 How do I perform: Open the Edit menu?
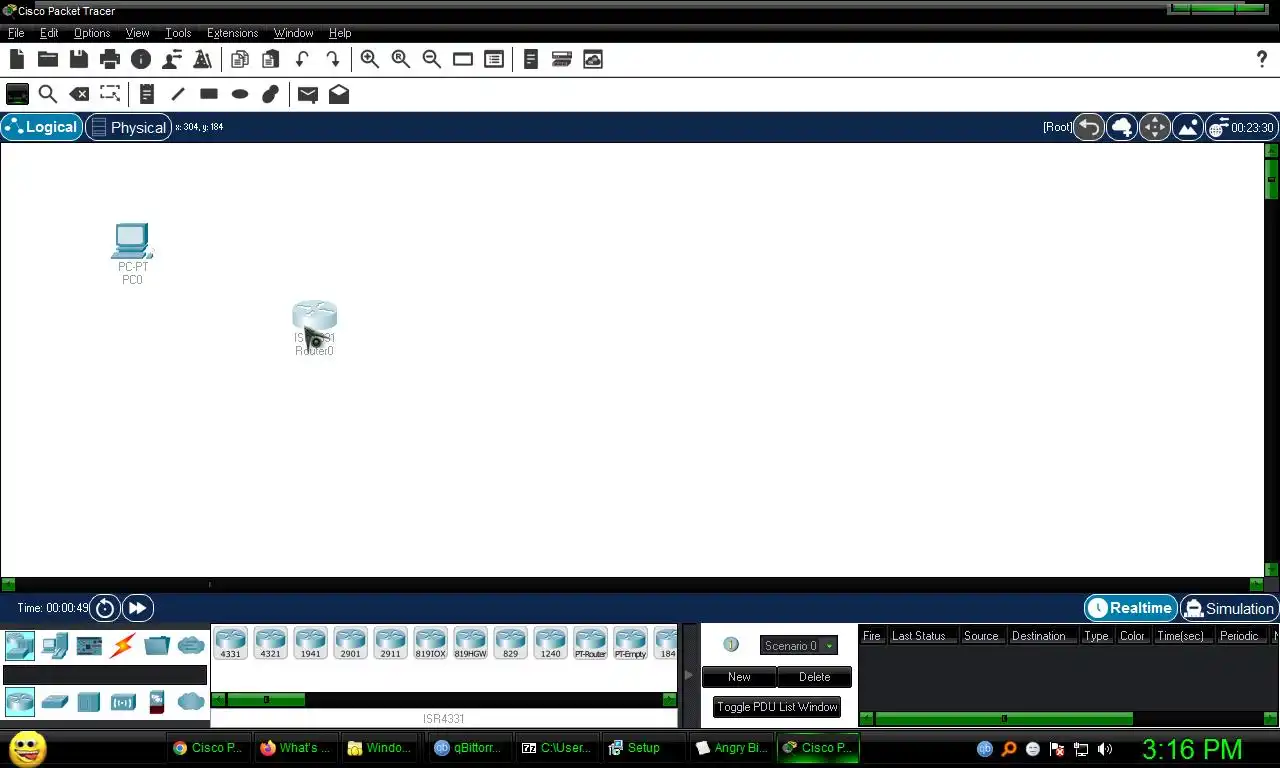point(49,33)
